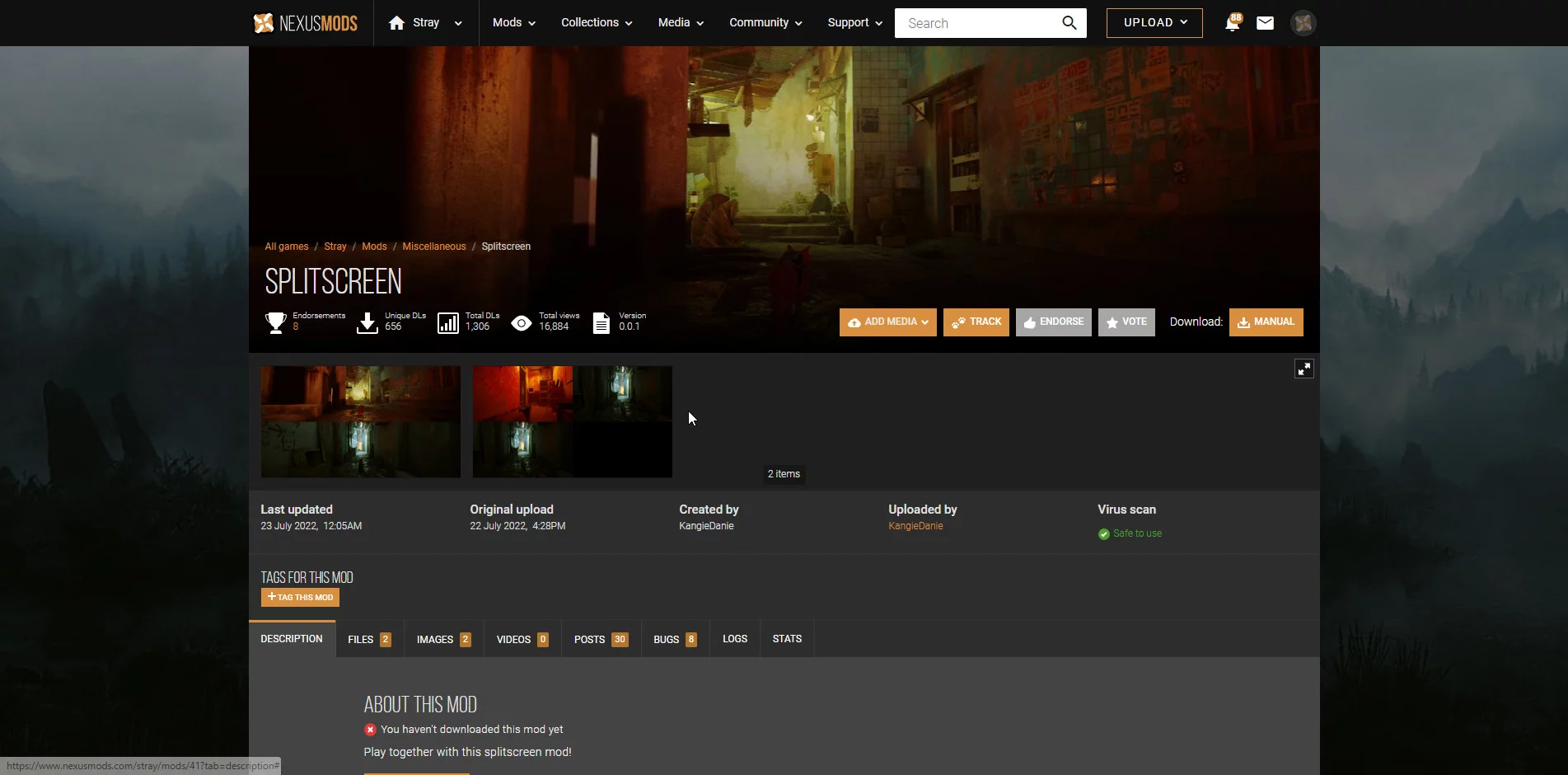Open the UPLOAD dropdown
Viewport: 1568px width, 775px height.
coord(1154,23)
